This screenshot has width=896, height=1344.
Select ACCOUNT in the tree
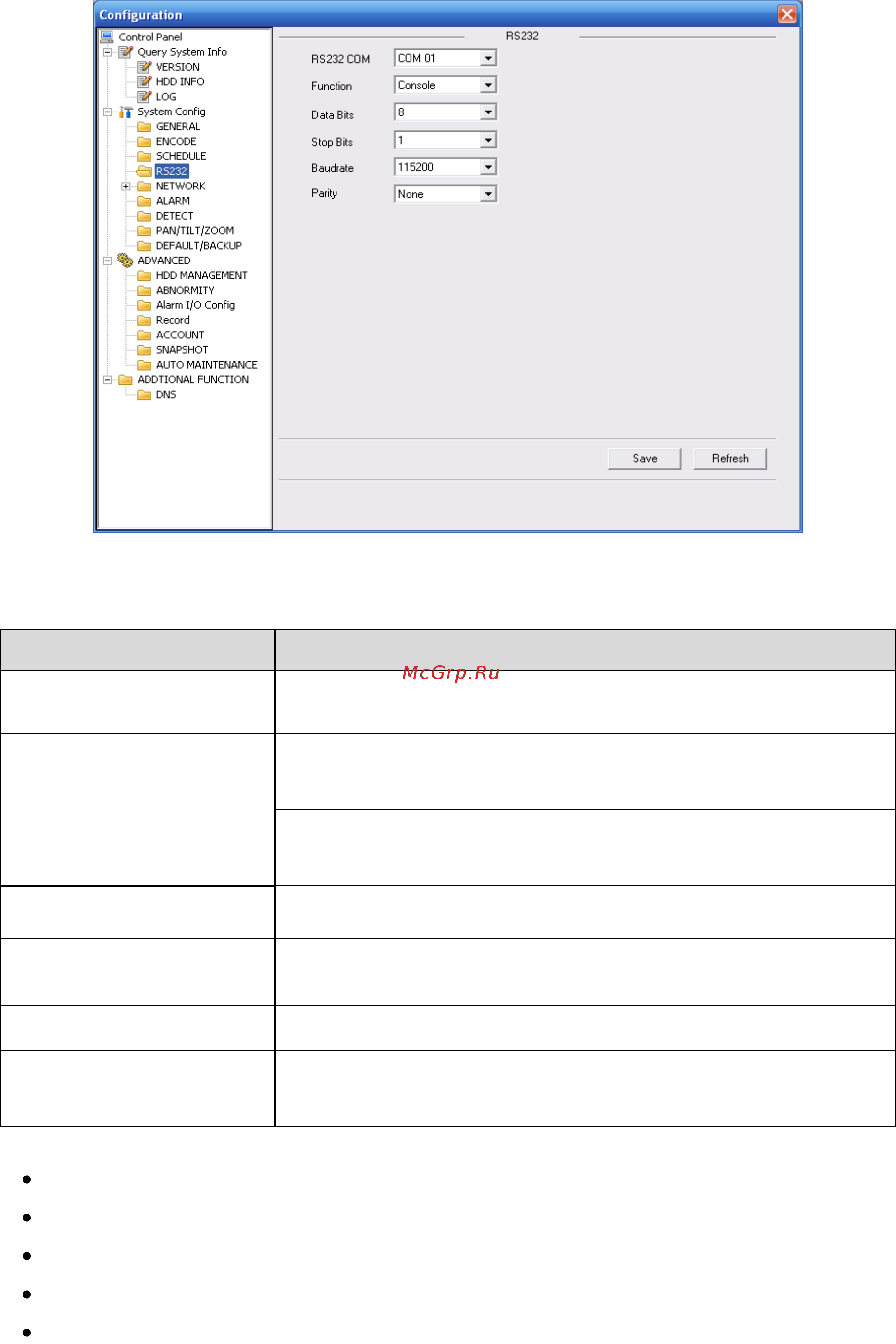pyautogui.click(x=180, y=335)
